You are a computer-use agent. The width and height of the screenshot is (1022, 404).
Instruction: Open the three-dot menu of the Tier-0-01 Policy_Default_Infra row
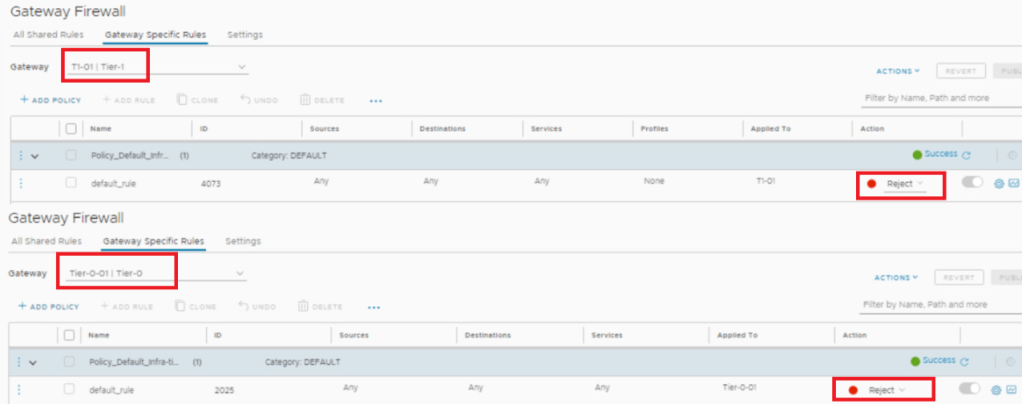[21, 361]
